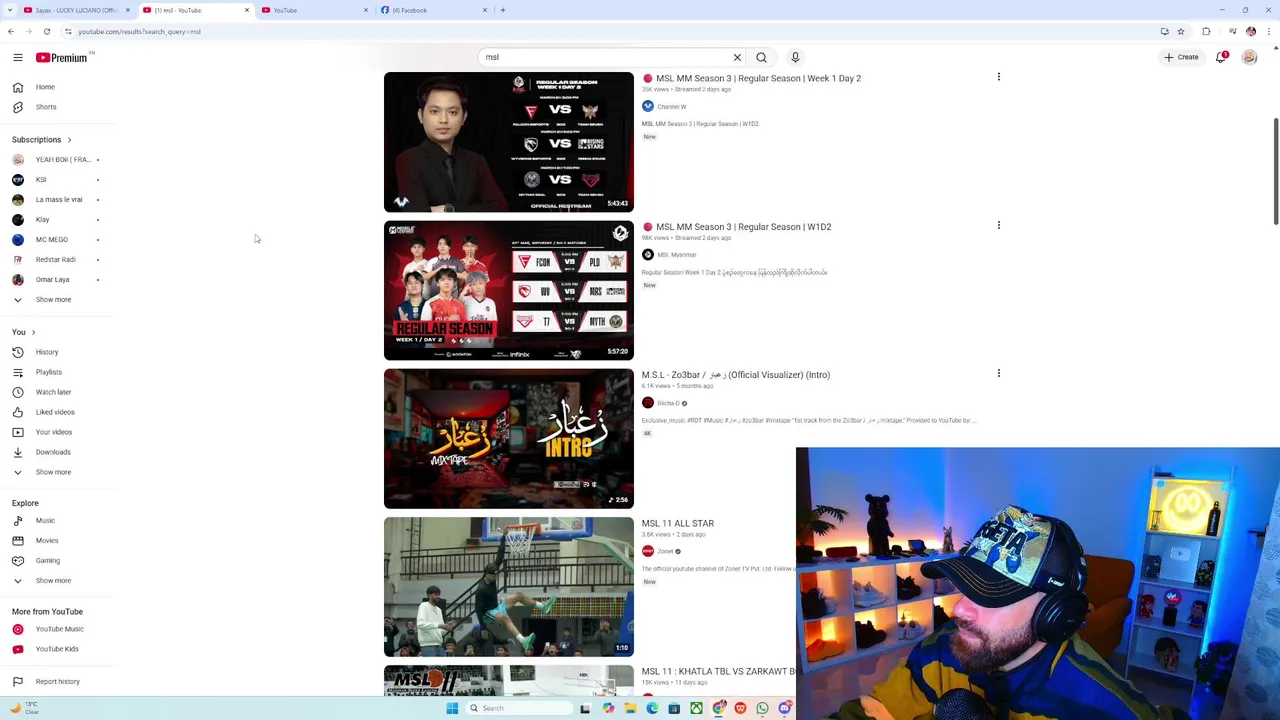Open the Zonet channel link

click(665, 551)
